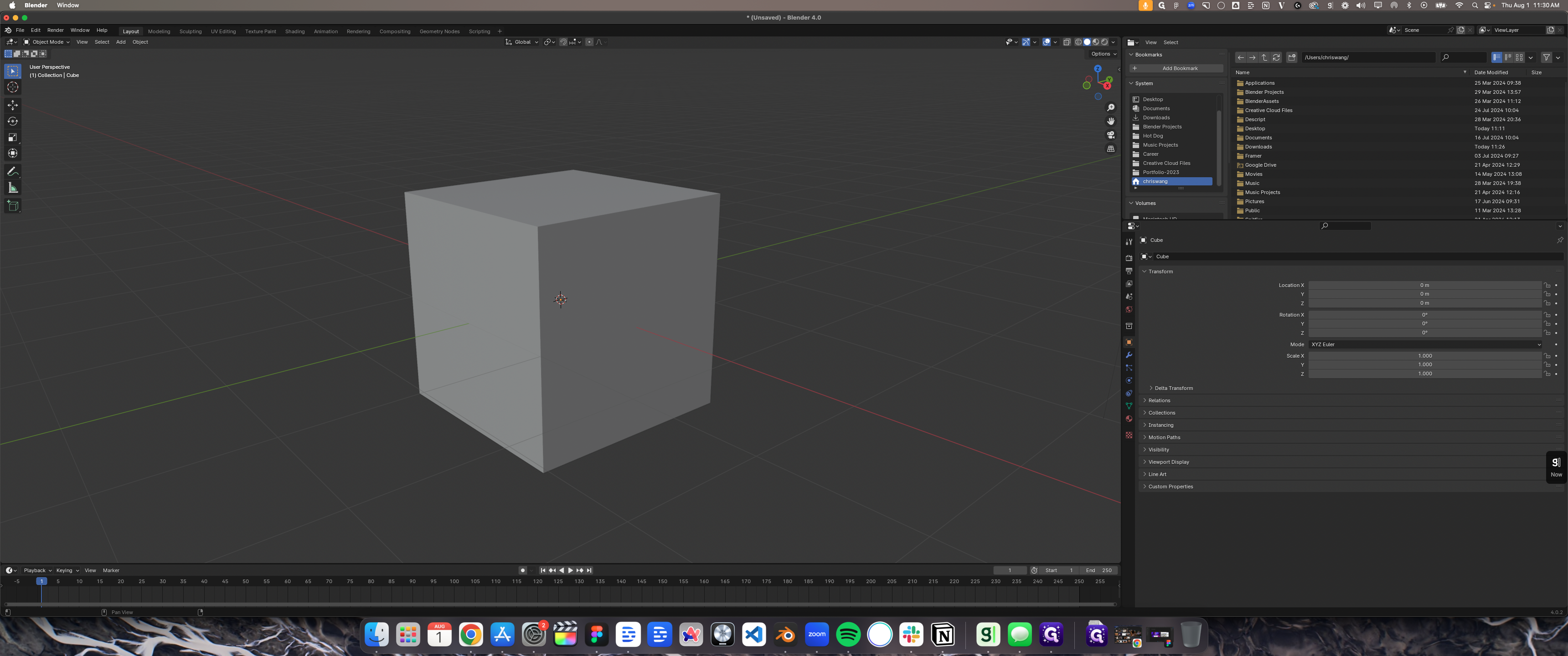
Task: Select the Cursor tool in toolbar
Action: coord(12,87)
